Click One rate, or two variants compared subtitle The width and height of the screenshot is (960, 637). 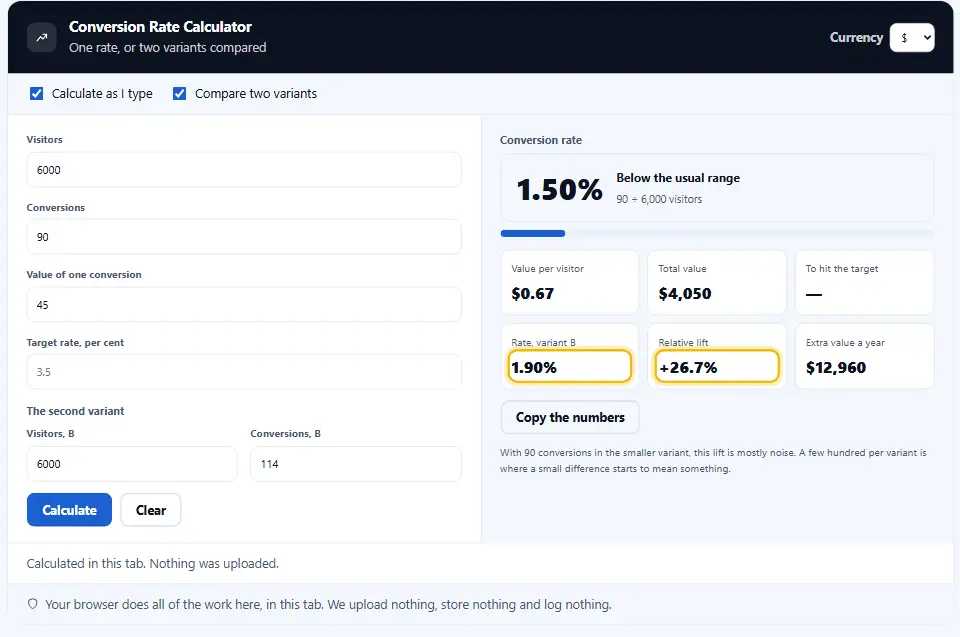[x=168, y=48]
